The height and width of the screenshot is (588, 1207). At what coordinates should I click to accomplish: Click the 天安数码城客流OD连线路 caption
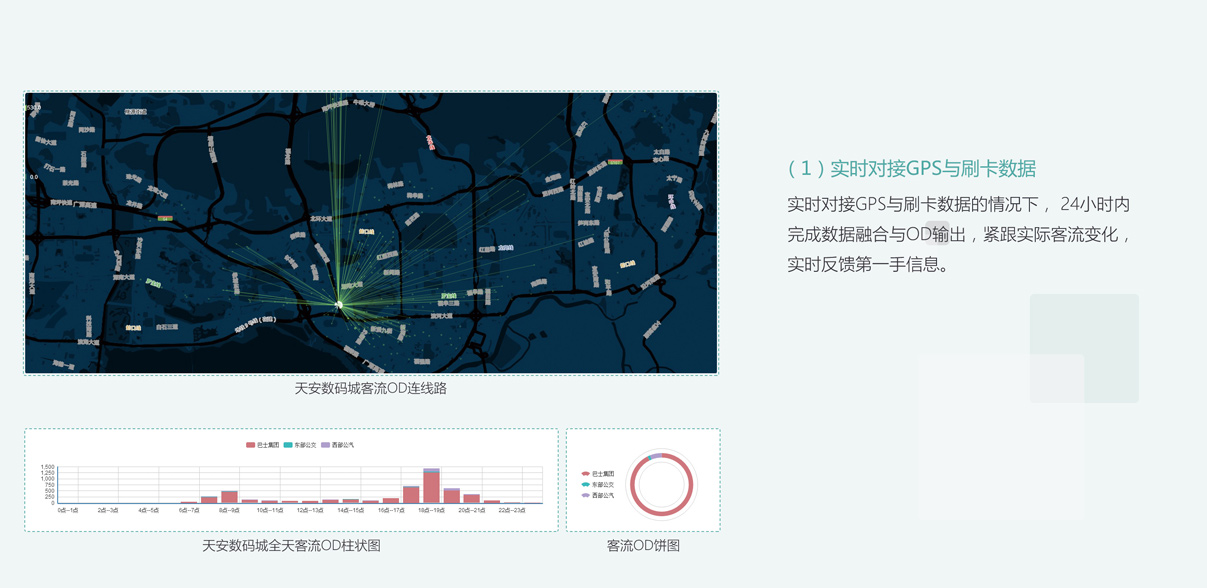370,388
